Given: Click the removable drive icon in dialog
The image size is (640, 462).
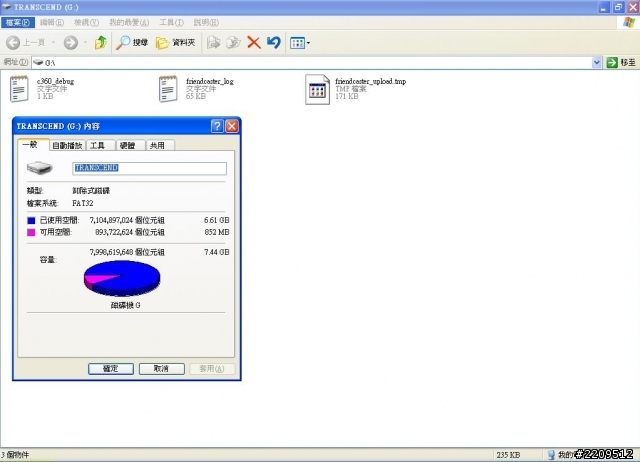Looking at the screenshot, I should [40, 167].
